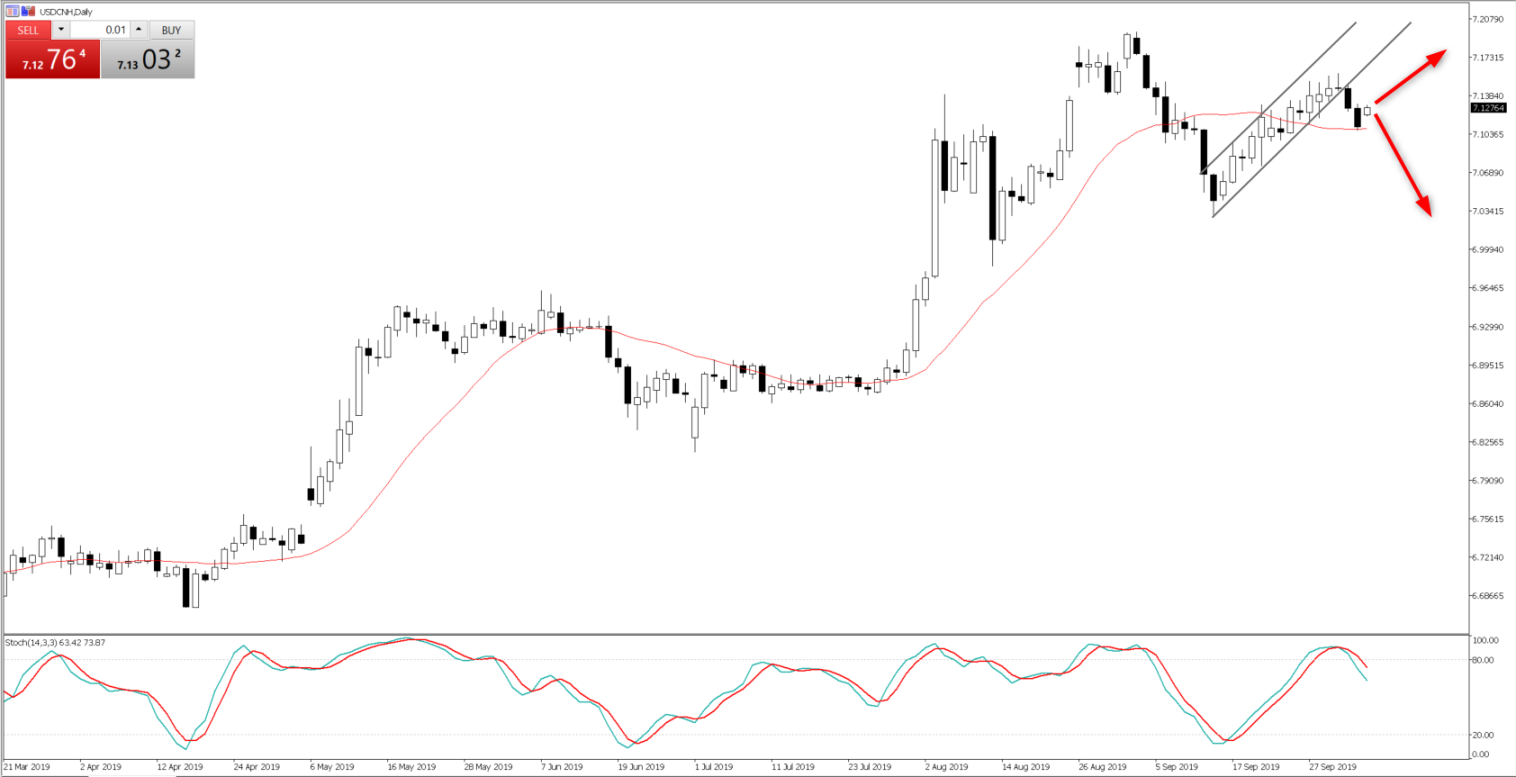Click the current price tag 7.12764
This screenshot has height=777, width=1516.
1490,107
